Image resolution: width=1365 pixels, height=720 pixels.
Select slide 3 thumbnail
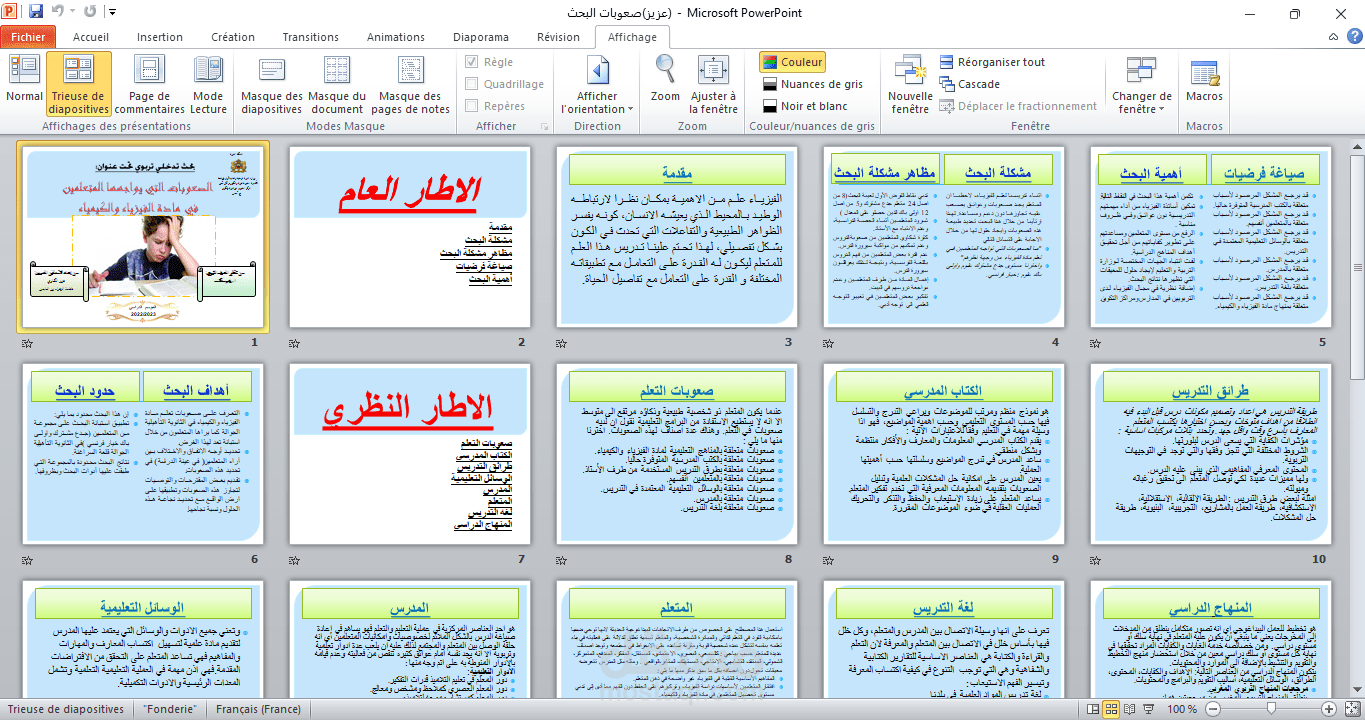click(676, 237)
